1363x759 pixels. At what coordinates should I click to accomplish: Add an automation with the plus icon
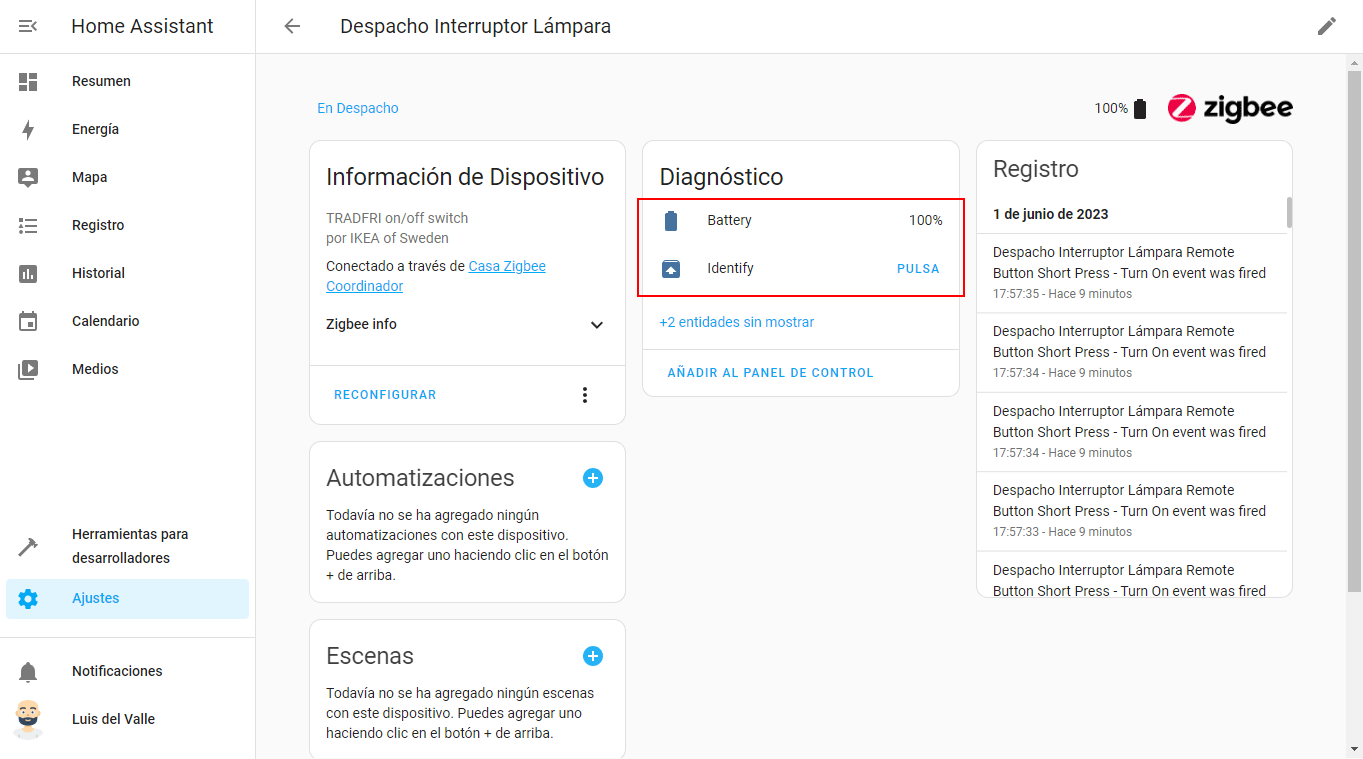(593, 478)
